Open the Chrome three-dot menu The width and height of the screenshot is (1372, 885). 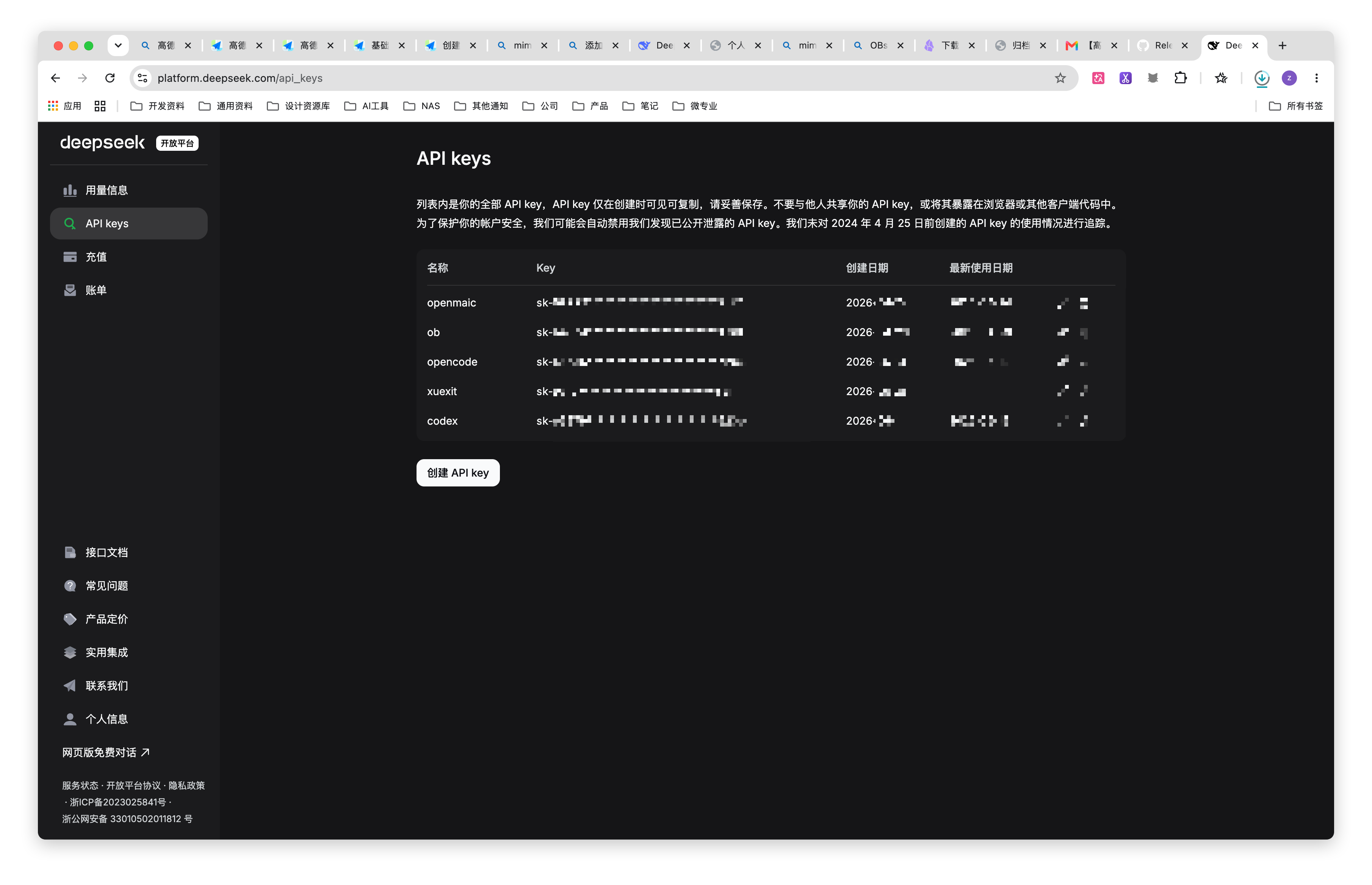tap(1316, 78)
